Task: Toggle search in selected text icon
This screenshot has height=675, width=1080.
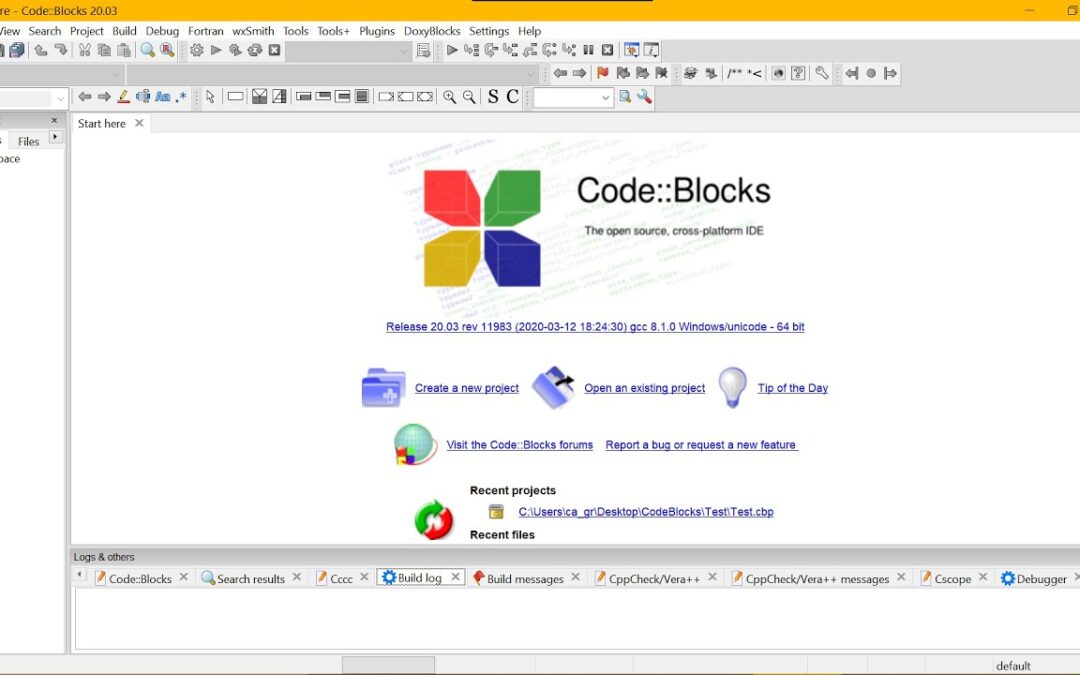Action: (x=143, y=96)
